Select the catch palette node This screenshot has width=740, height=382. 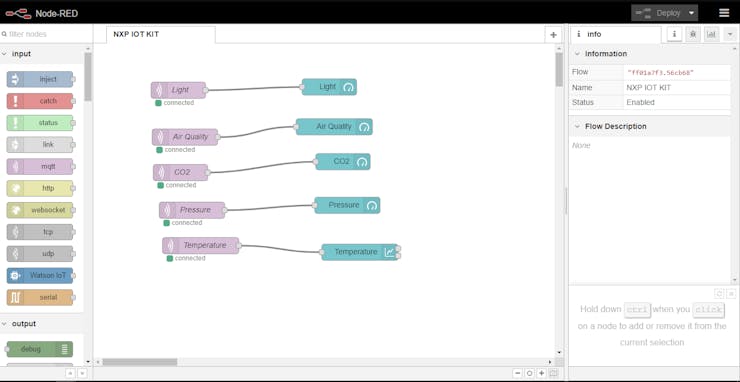tap(40, 101)
